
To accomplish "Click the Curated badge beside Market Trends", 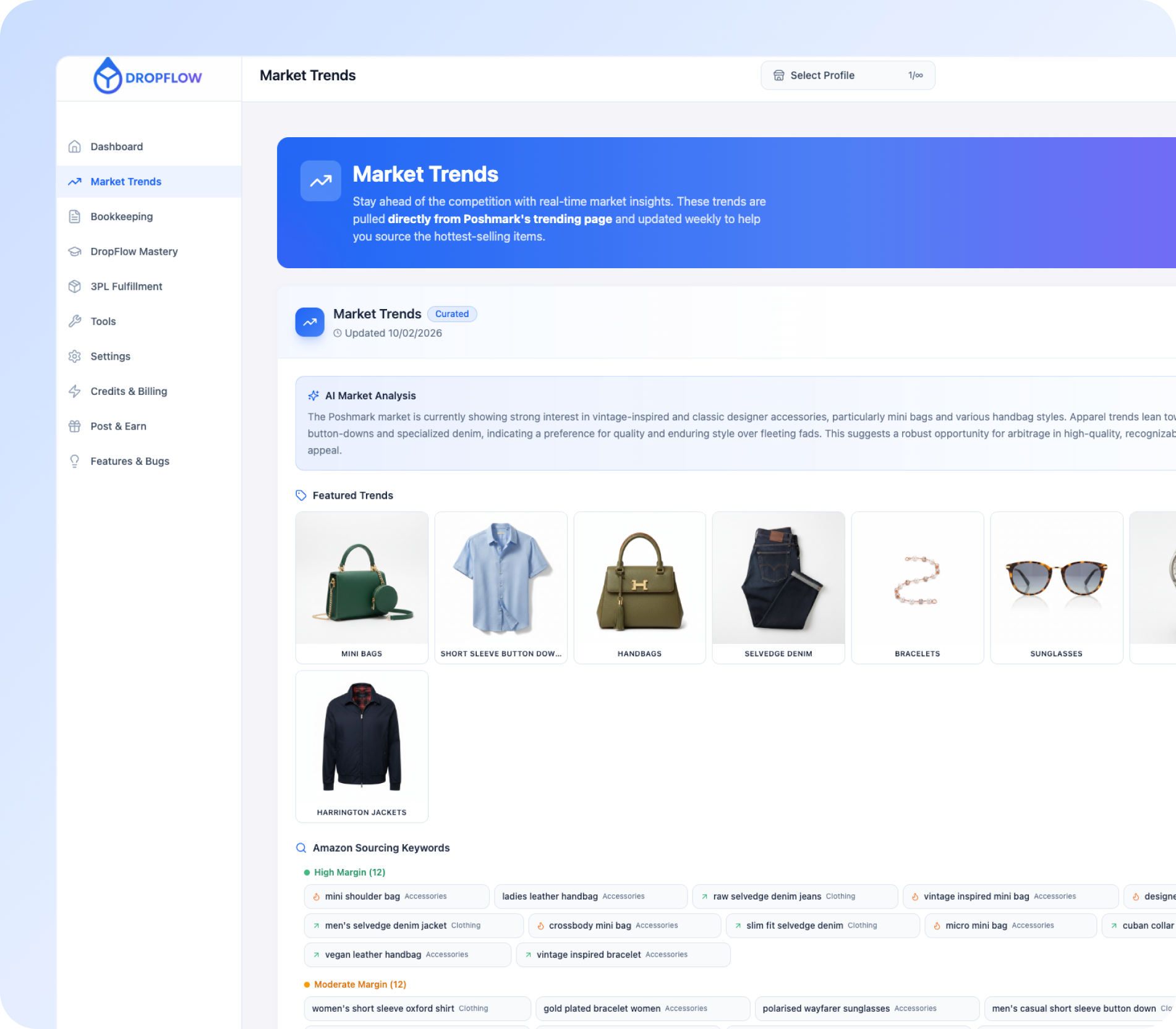I will tap(452, 314).
